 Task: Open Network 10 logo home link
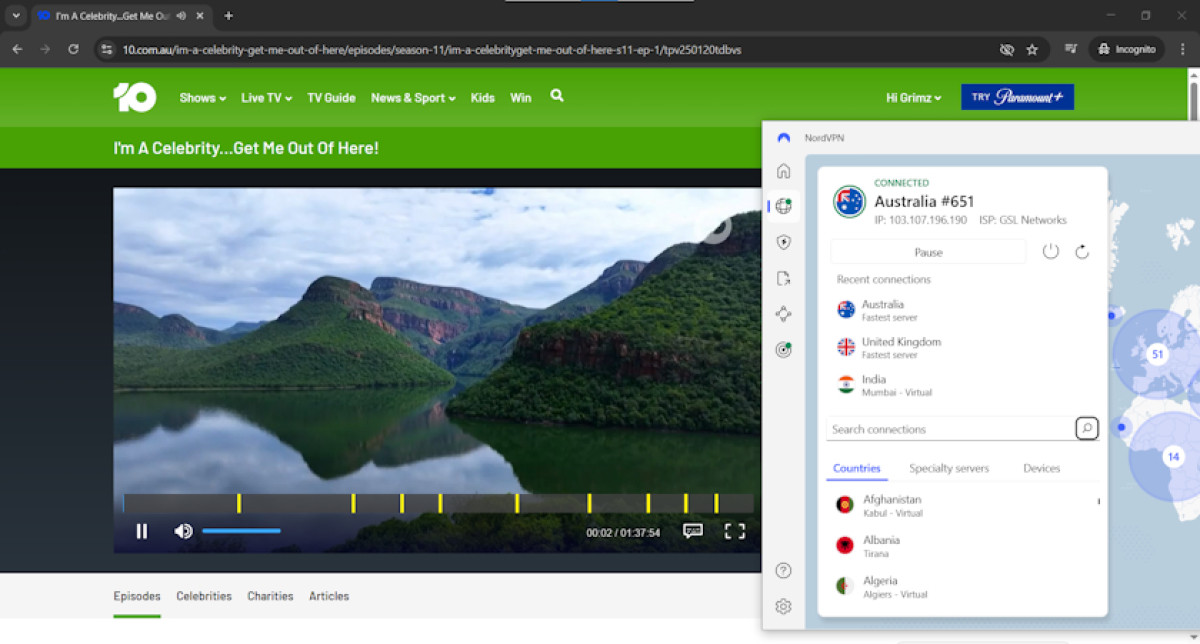pyautogui.click(x=134, y=97)
